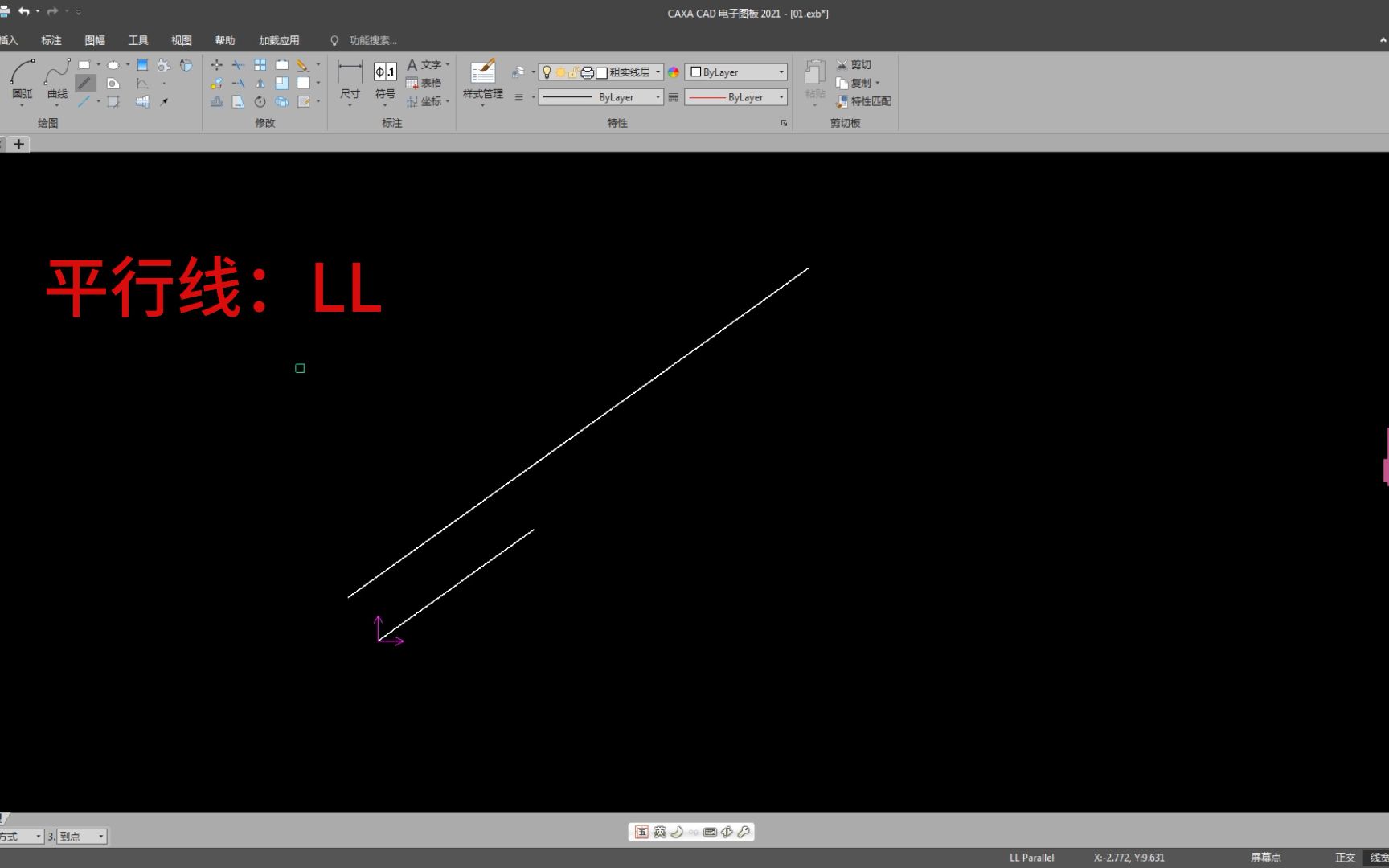The image size is (1389, 868).
Task: Click the rotate tool in 修改 group
Action: (x=260, y=102)
